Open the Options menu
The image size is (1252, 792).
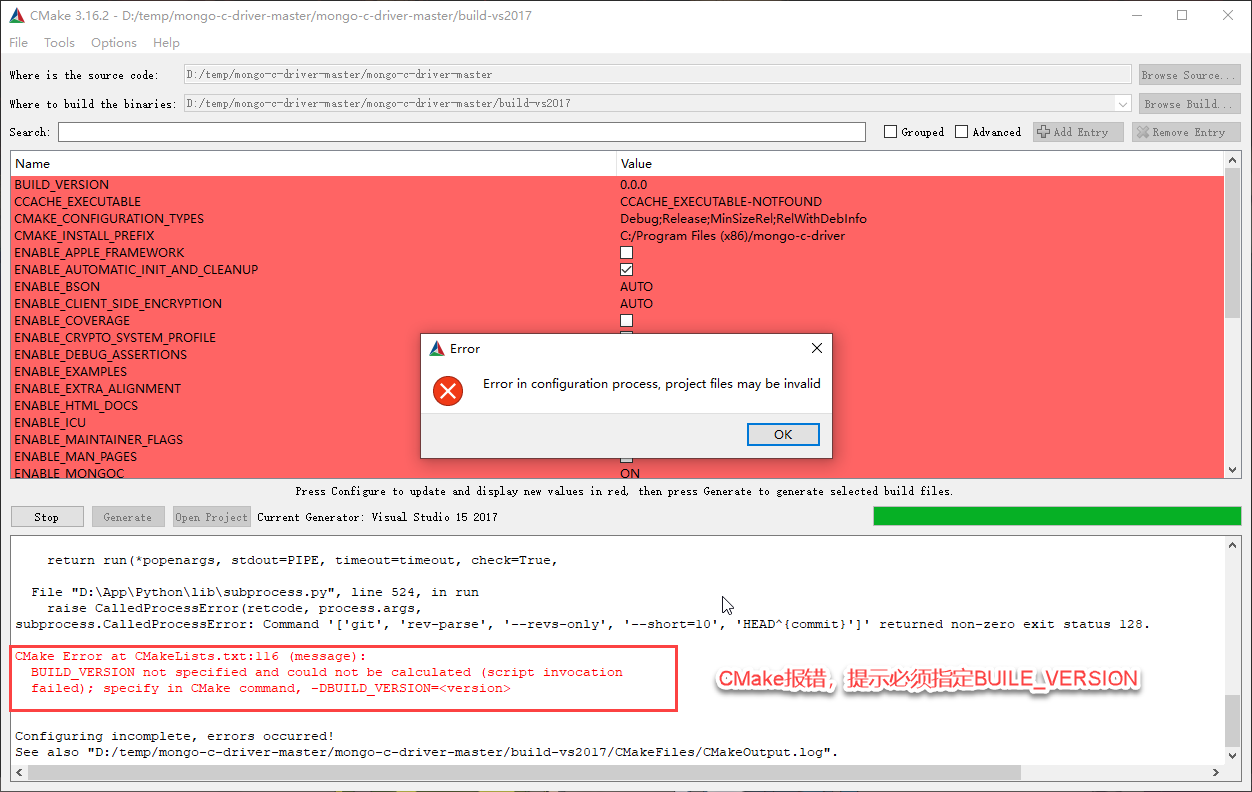tap(114, 43)
